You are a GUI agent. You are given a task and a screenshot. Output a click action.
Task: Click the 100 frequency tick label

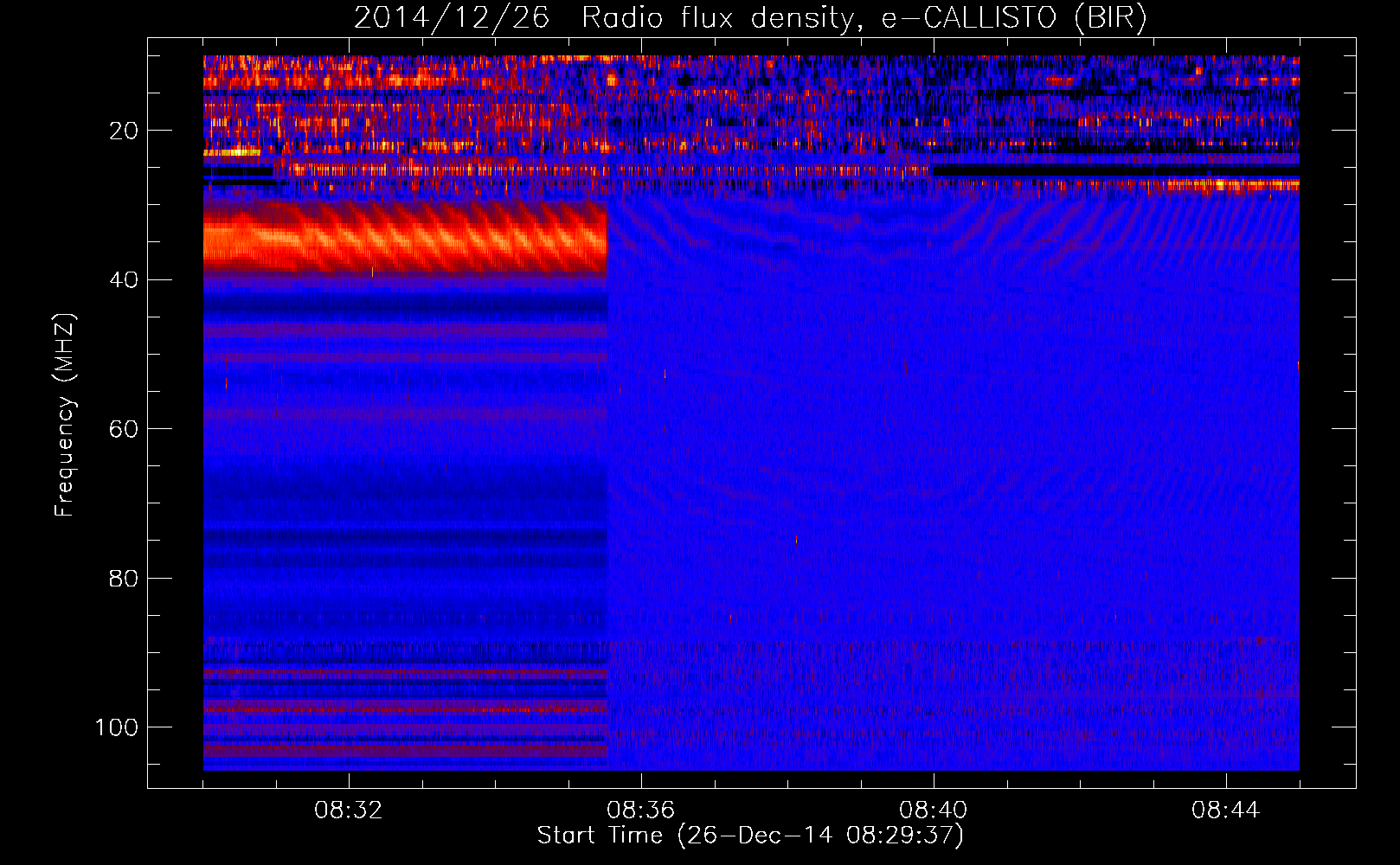tap(117, 727)
